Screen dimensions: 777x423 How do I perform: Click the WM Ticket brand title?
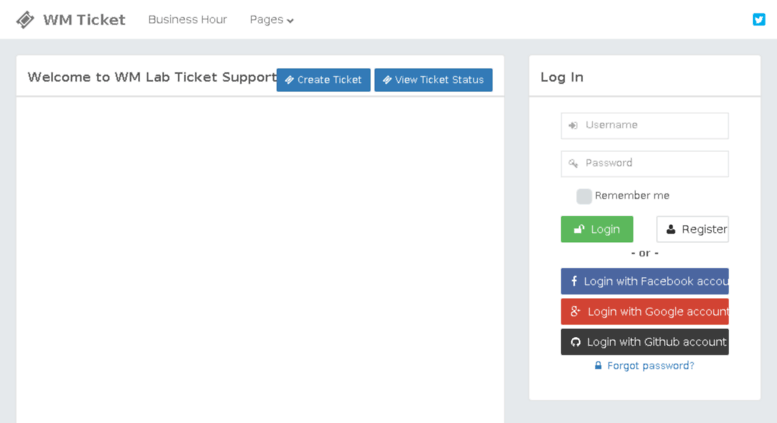pos(84,20)
